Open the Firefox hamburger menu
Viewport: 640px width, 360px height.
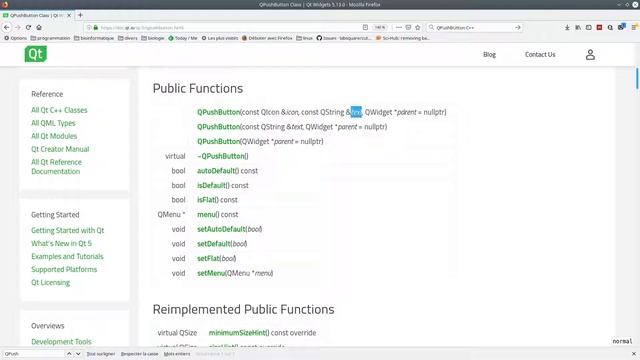point(634,27)
